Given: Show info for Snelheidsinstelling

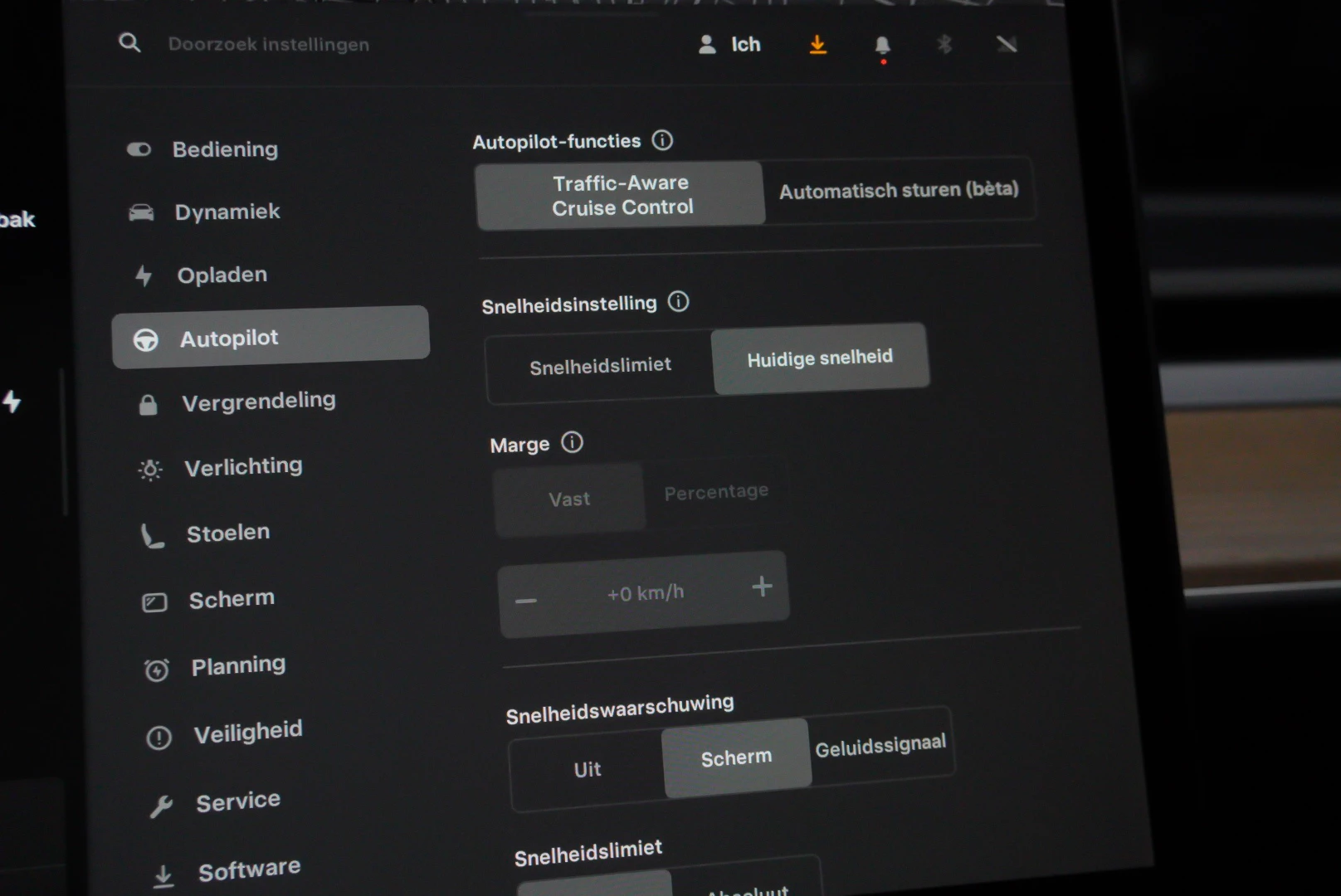Looking at the screenshot, I should point(678,302).
